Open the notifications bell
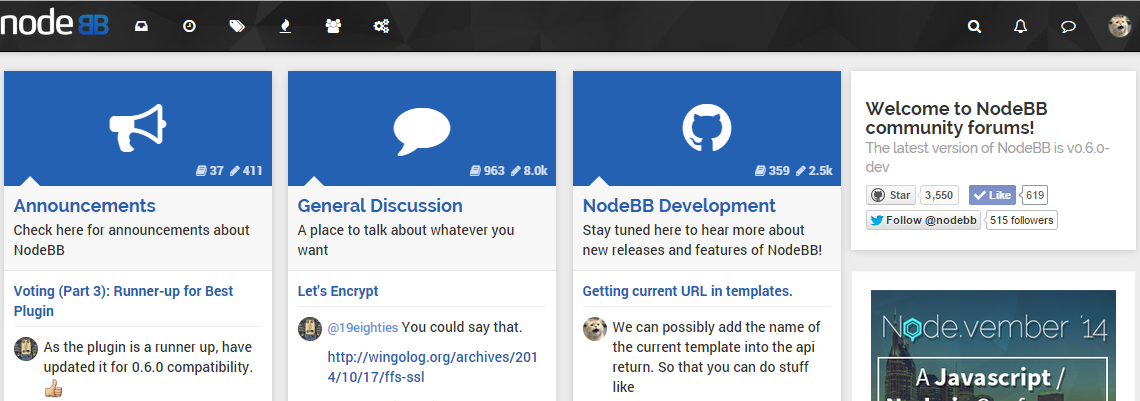Image resolution: width=1140 pixels, height=401 pixels. click(x=1020, y=27)
